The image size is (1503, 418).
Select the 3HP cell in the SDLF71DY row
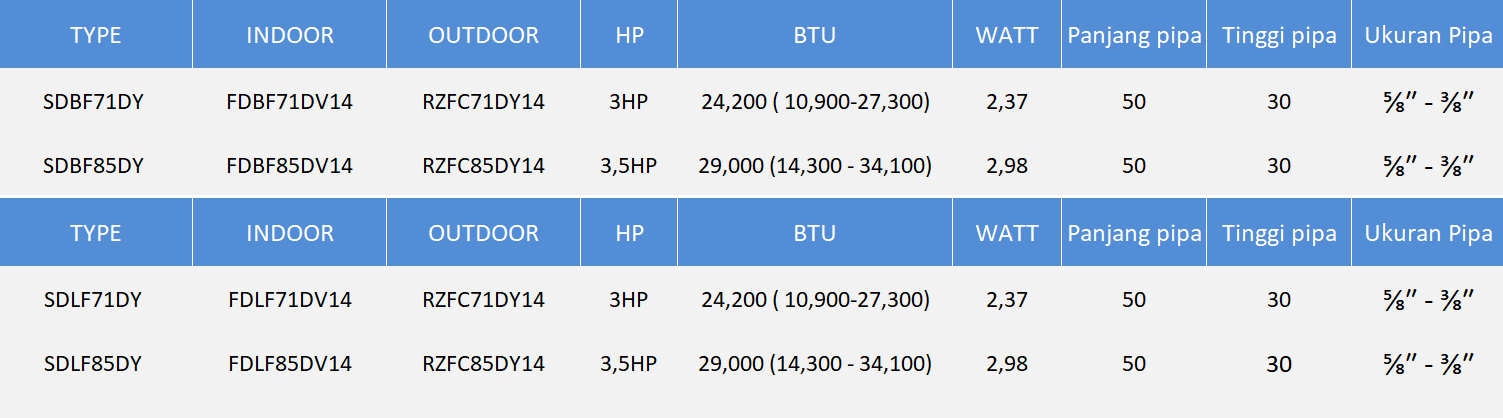tap(628, 300)
